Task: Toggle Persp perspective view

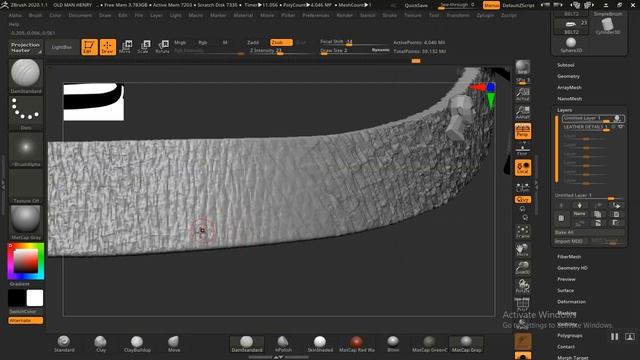Action: click(x=523, y=131)
